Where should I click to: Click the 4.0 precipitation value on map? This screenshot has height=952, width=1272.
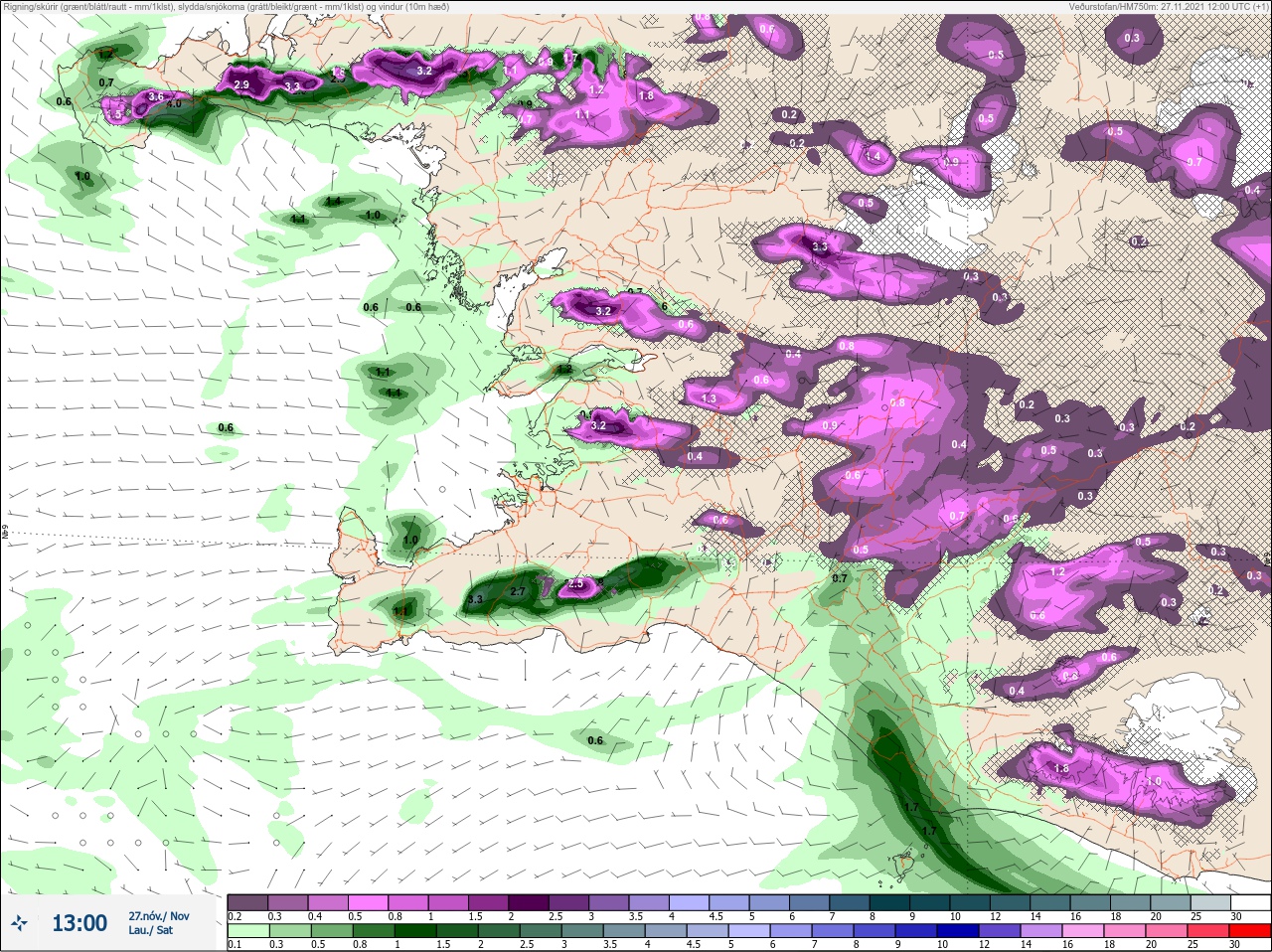(x=174, y=103)
